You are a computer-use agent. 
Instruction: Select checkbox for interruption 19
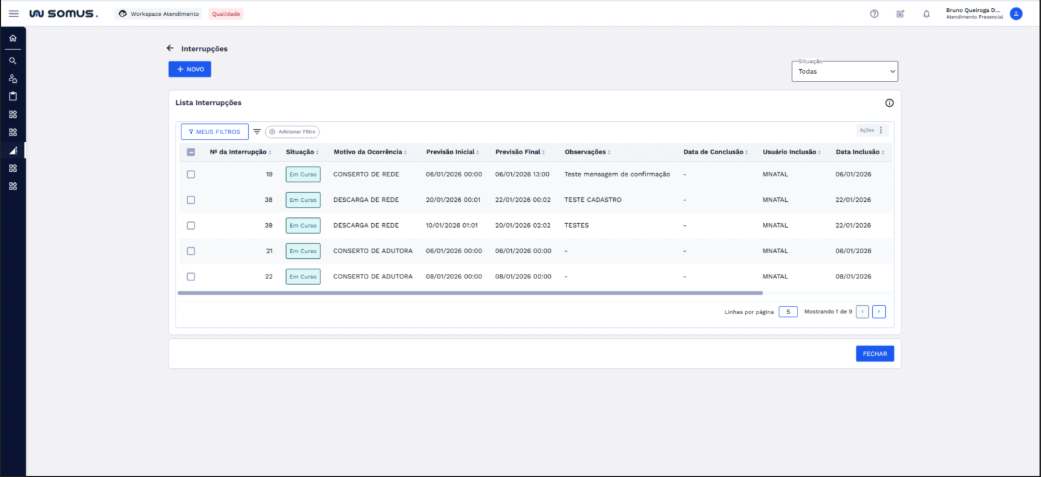[191, 174]
